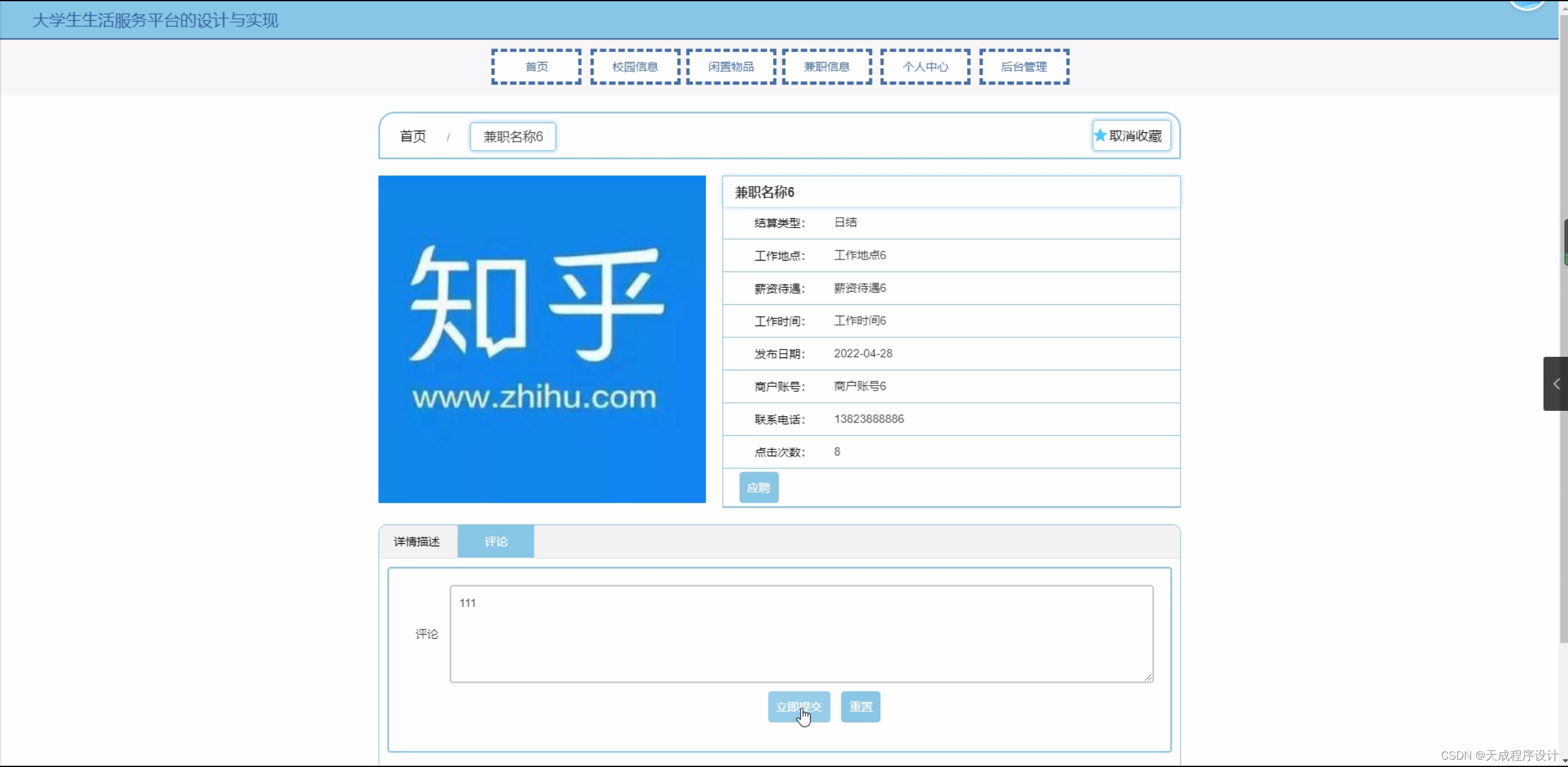This screenshot has height=767, width=1568.
Task: Expand the side panel arrow on right edge
Action: 1556,384
